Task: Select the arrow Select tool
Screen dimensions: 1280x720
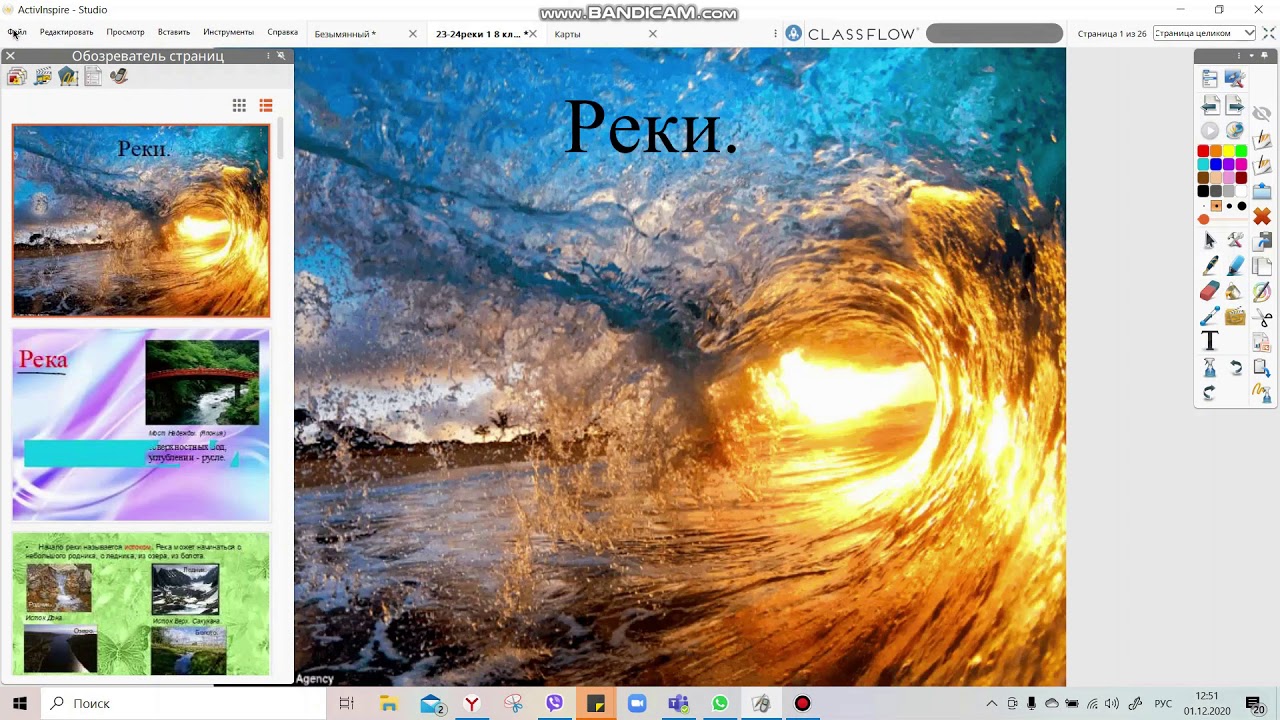Action: [x=1209, y=241]
